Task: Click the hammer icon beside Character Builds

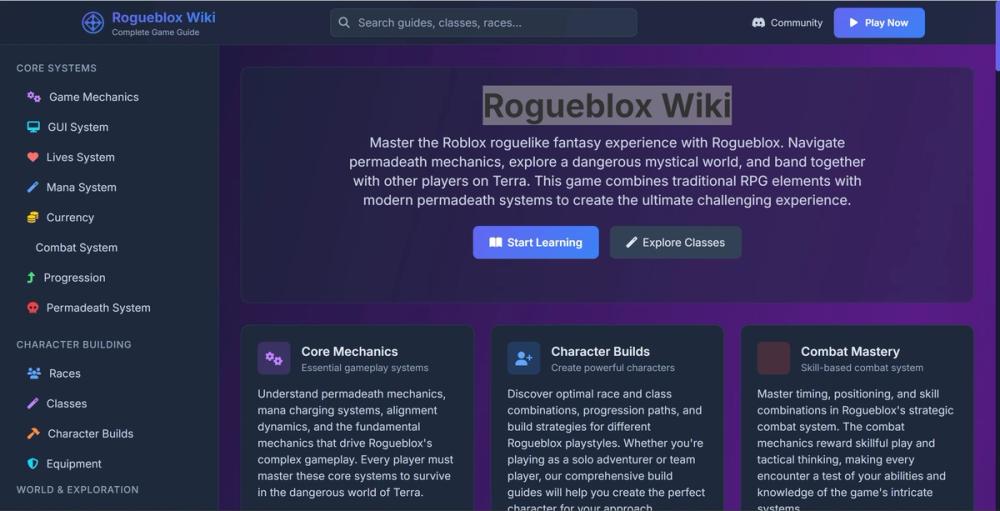Action: 33,433
